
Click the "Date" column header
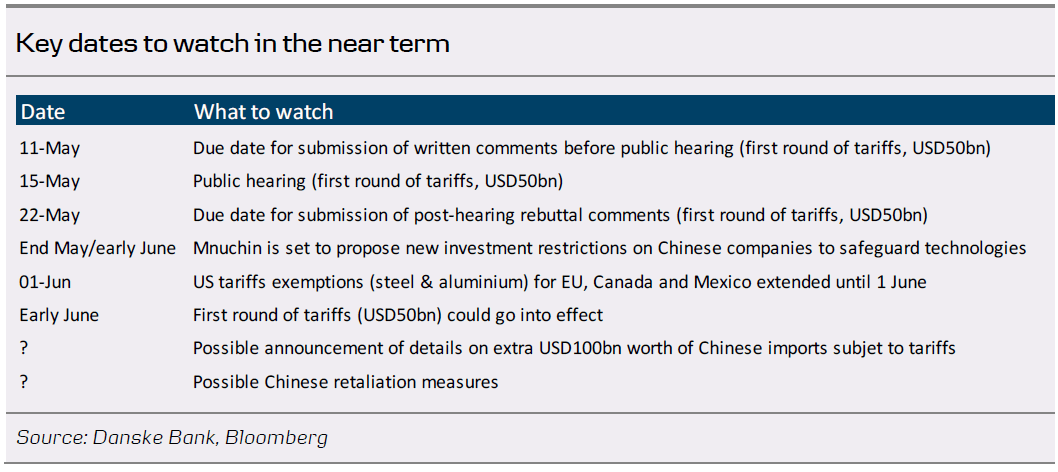43,111
